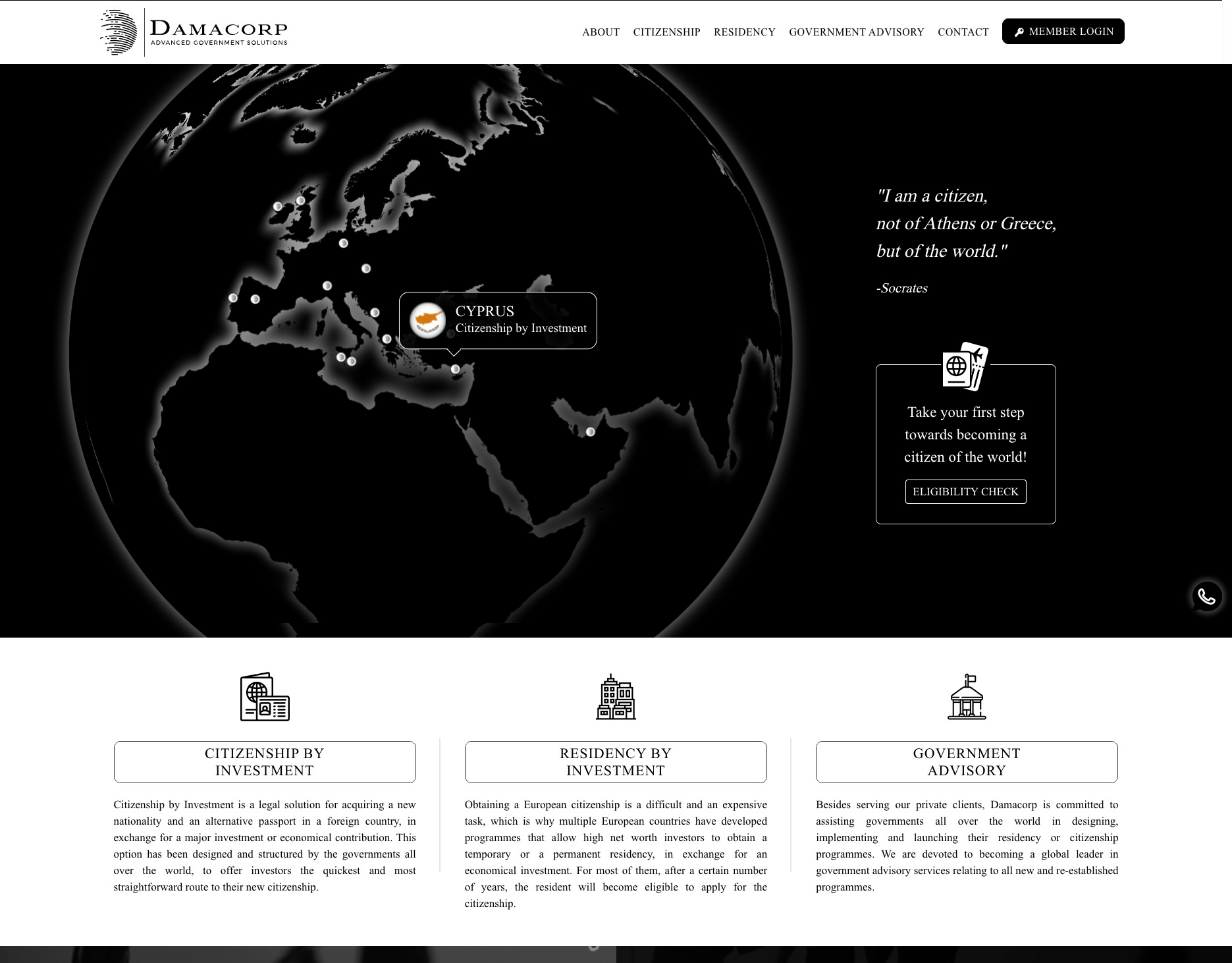Open the Citizenship by Investment heading box
The height and width of the screenshot is (963, 1232).
pos(265,762)
